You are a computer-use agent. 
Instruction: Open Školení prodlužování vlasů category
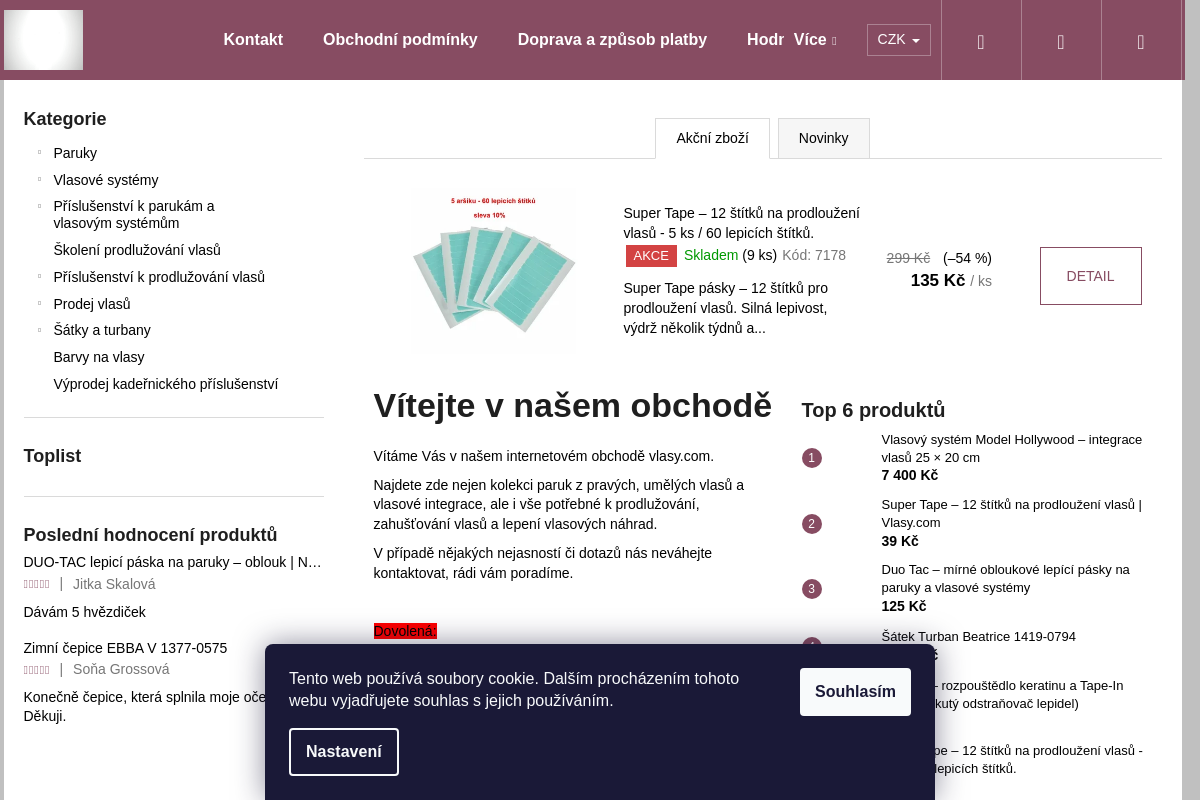click(137, 250)
